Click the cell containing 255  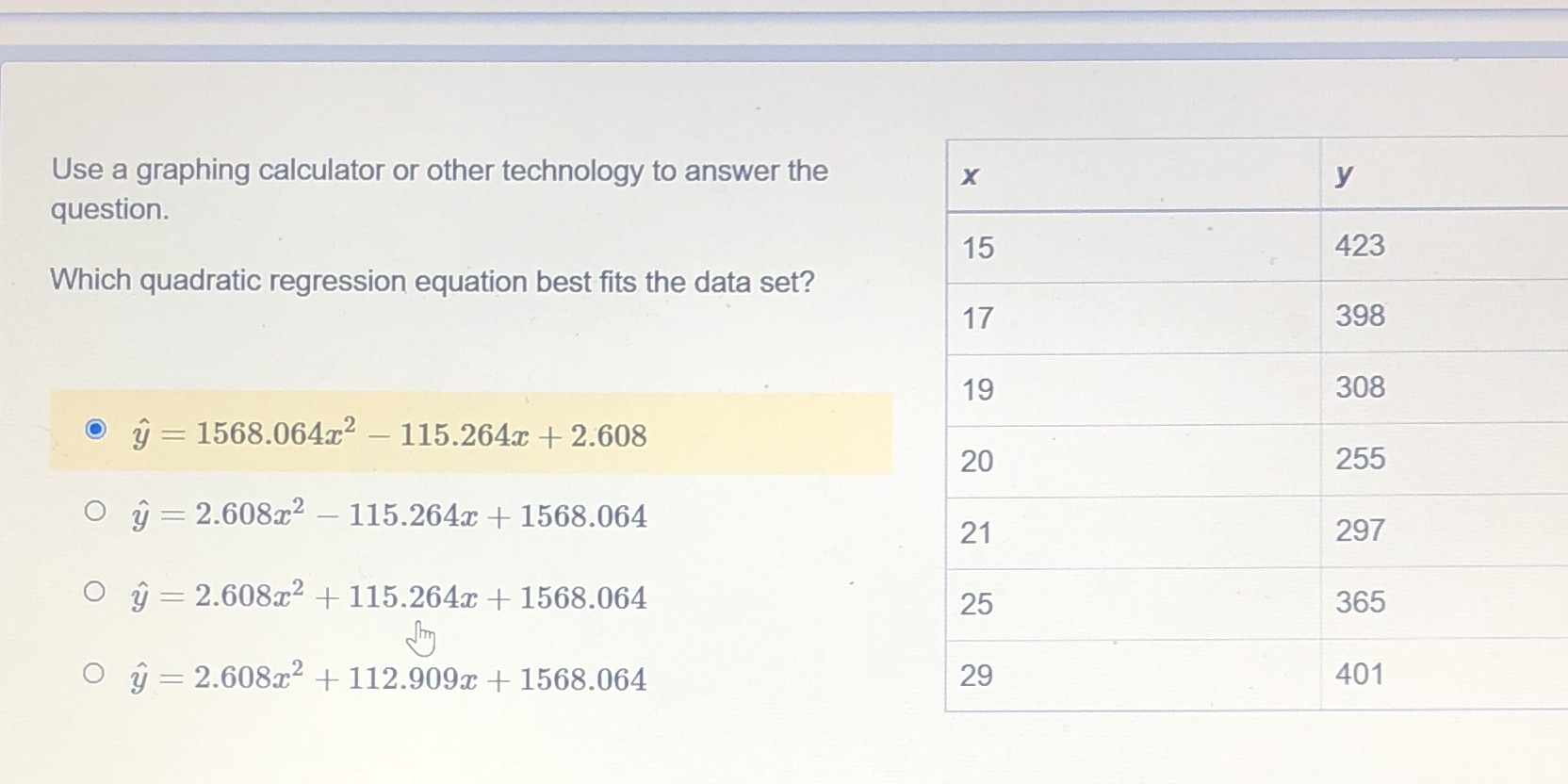(x=1360, y=459)
